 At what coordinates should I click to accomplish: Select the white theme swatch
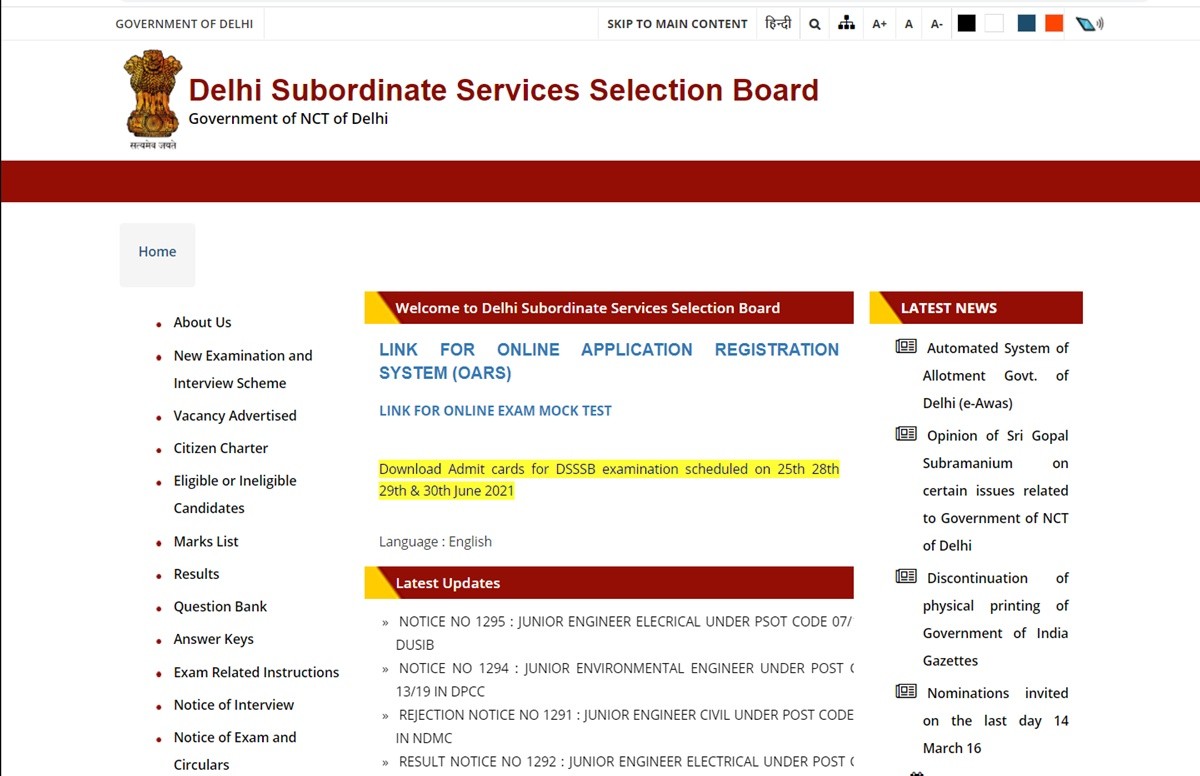pos(994,23)
